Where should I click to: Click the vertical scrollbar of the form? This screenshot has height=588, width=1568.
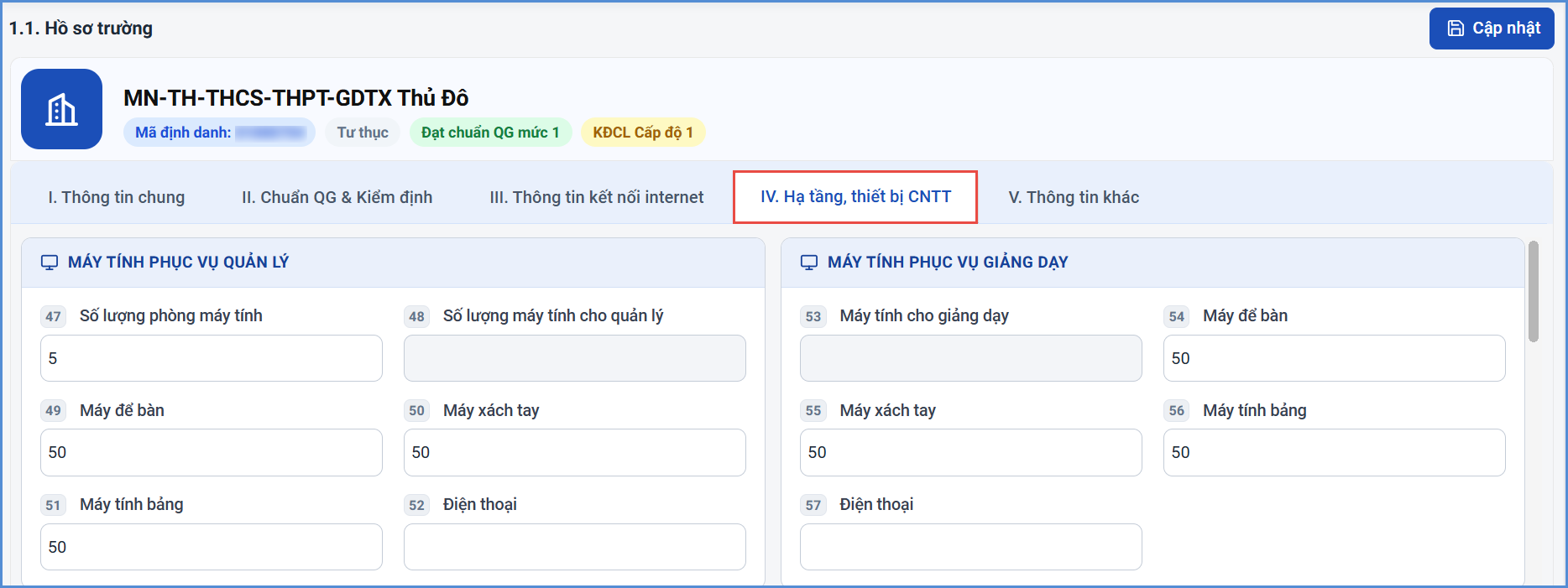click(x=1534, y=292)
